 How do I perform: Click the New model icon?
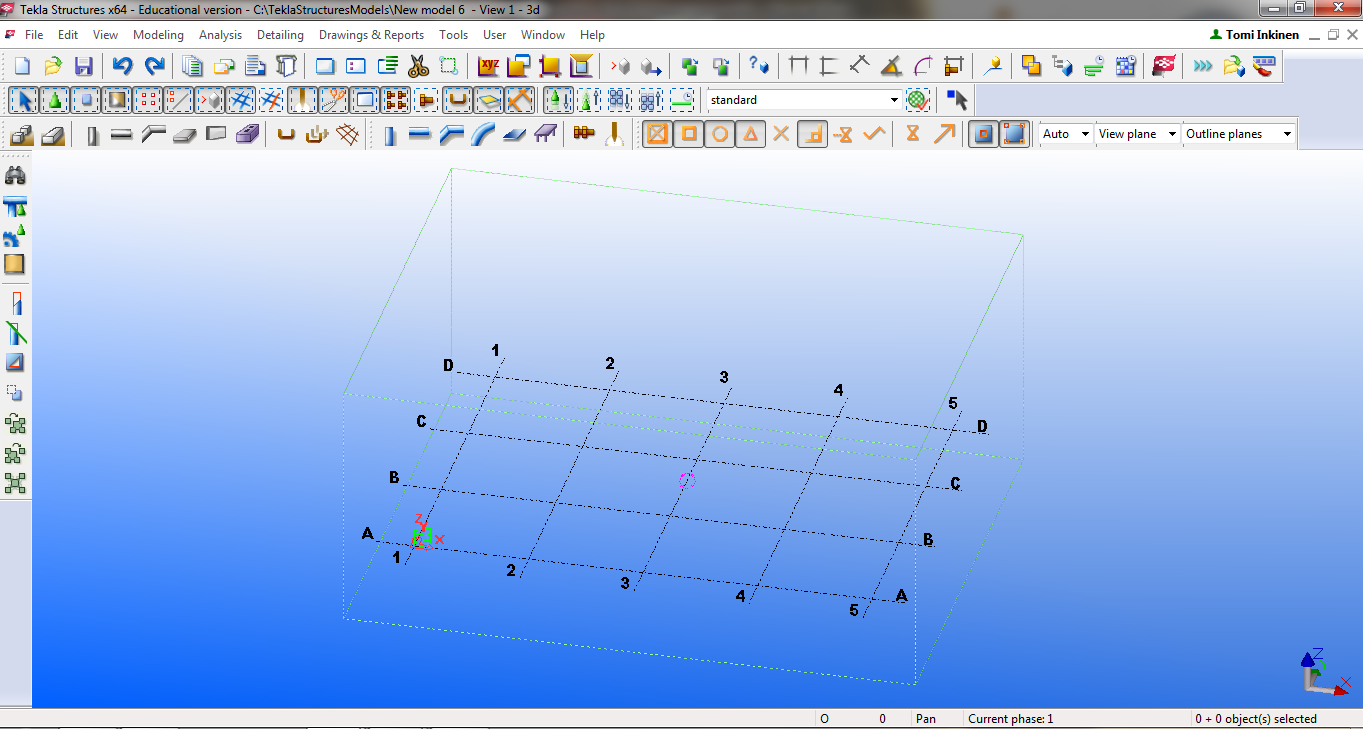(22, 67)
